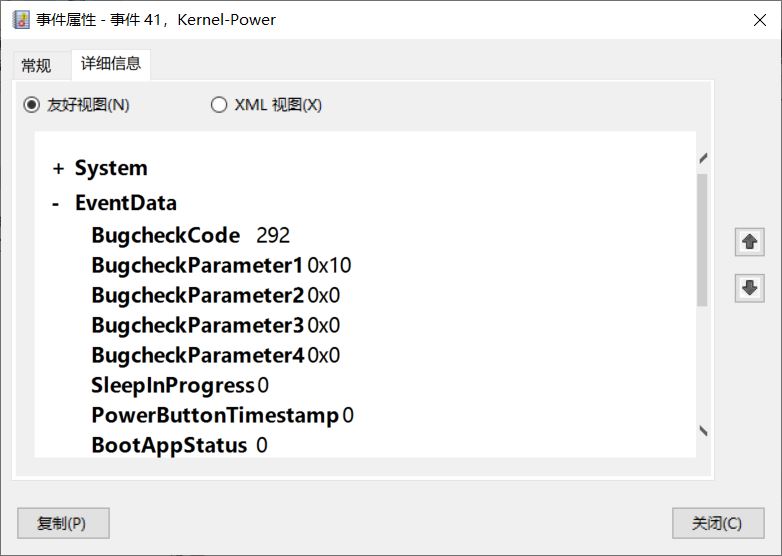This screenshot has width=782, height=556.
Task: Select the BugcheckParameter4 0x0 row
Action: coord(216,355)
